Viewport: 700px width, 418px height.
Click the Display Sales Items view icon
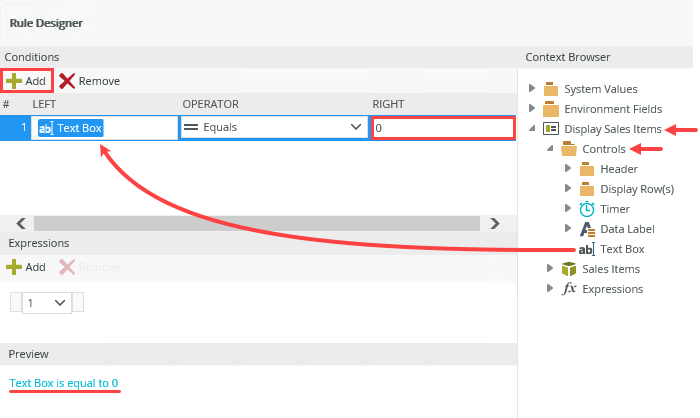(x=551, y=129)
